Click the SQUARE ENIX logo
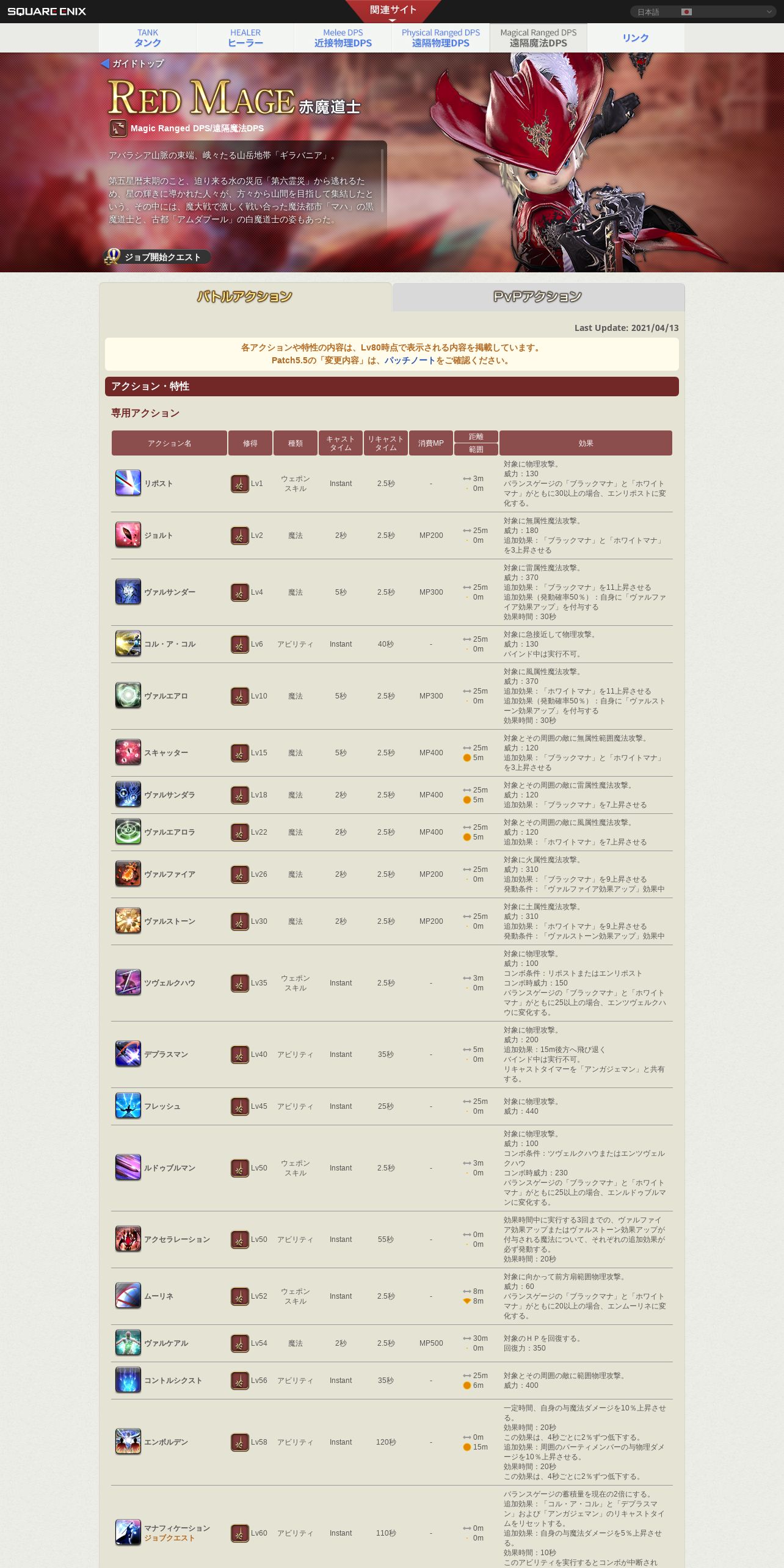This screenshot has width=784, height=1568. (x=46, y=12)
